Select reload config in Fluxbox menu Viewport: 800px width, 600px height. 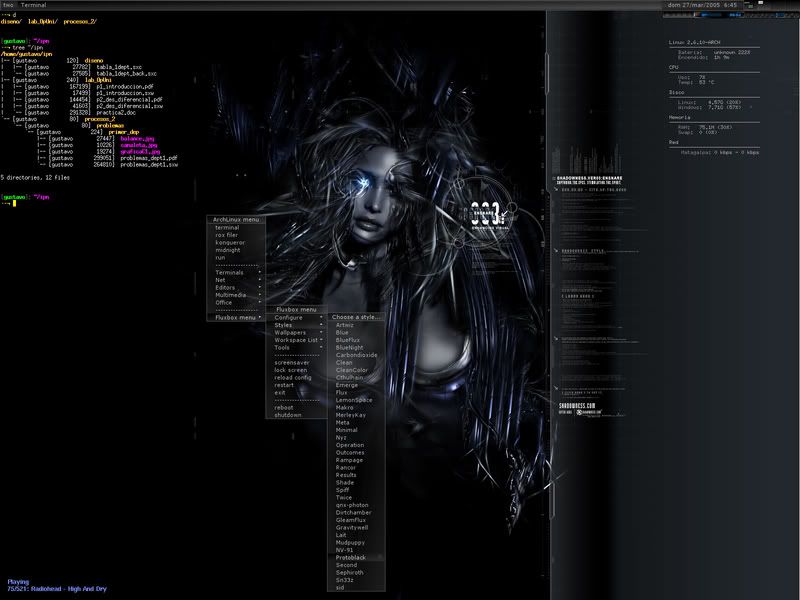293,377
